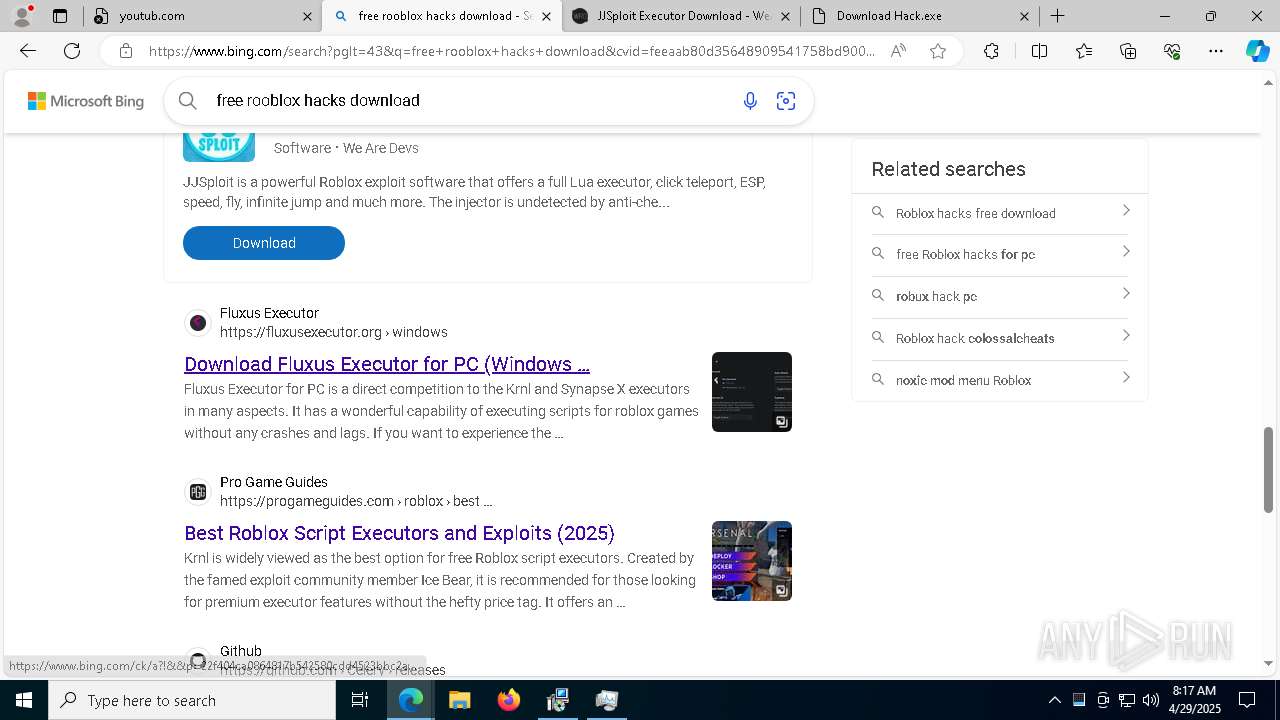This screenshot has height=720, width=1280.
Task: Open File Explorer from taskbar
Action: [459, 700]
